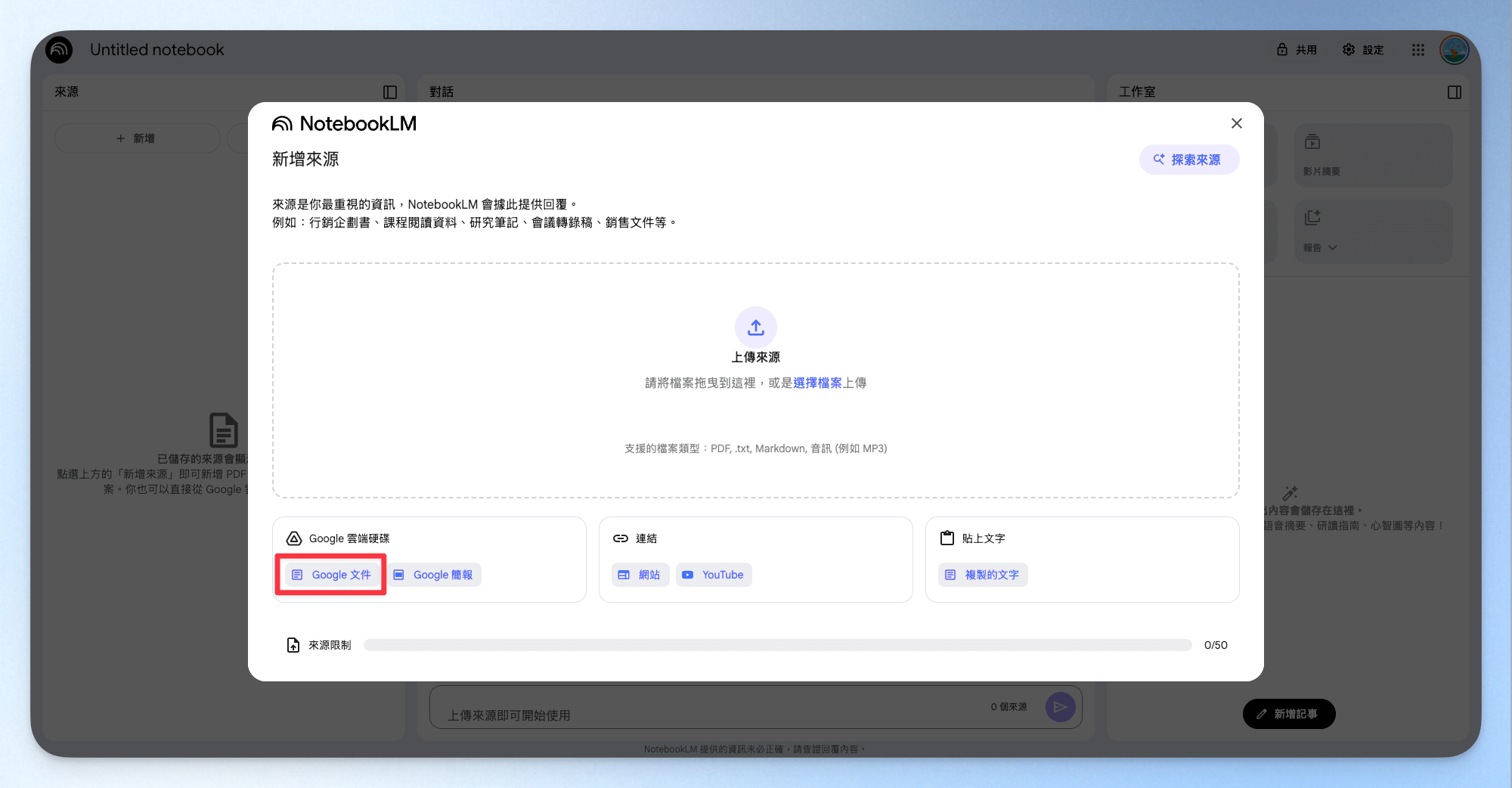The width and height of the screenshot is (1512, 788).
Task: Add a 網站 link source
Action: [640, 575]
